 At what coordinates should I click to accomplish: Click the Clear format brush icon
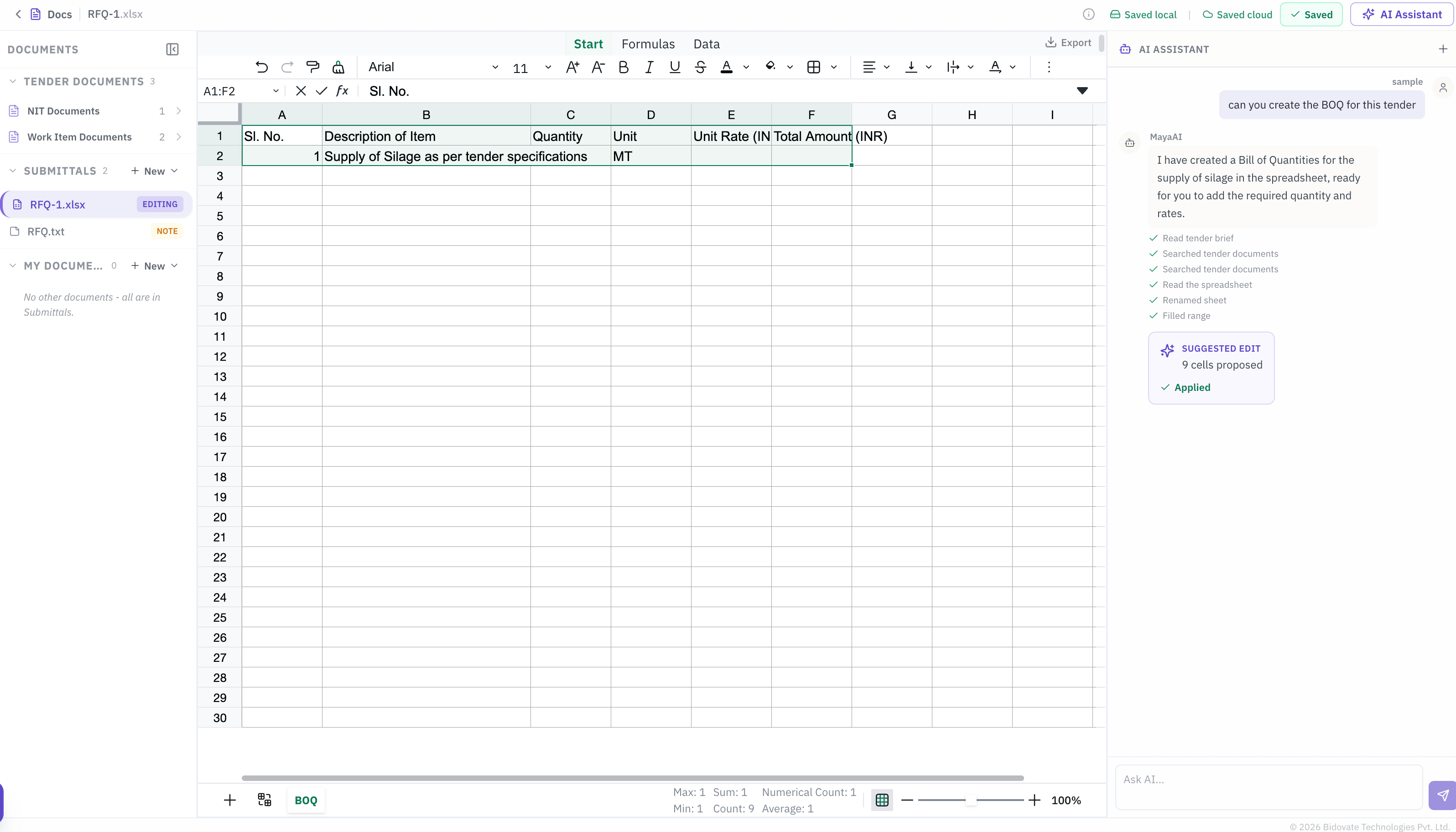pos(338,68)
